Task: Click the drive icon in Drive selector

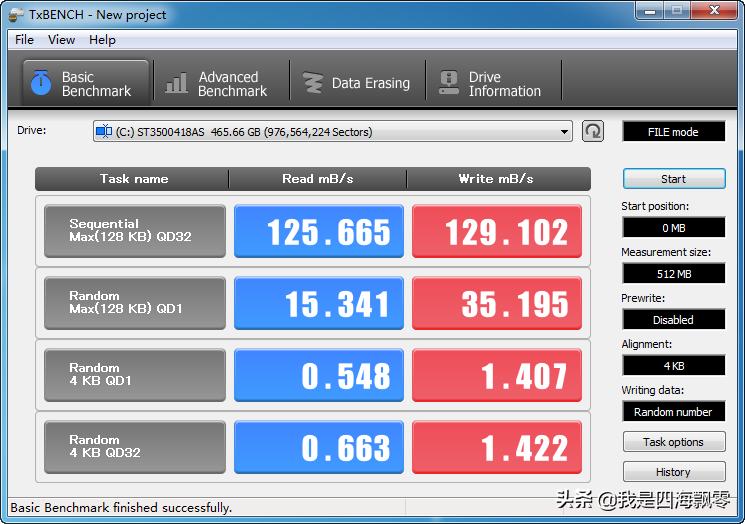Action: click(x=104, y=131)
